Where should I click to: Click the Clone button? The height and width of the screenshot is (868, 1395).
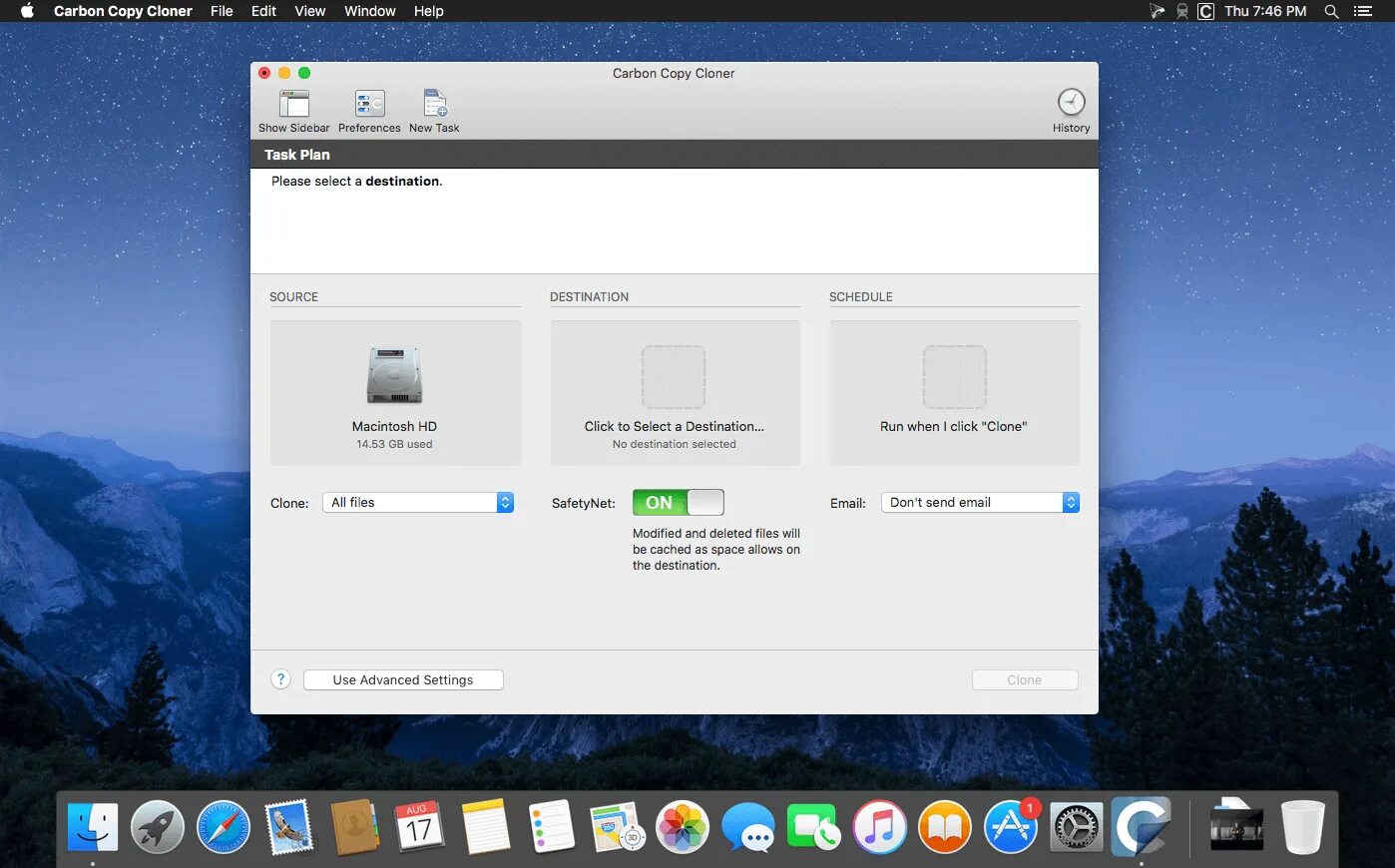point(1025,680)
